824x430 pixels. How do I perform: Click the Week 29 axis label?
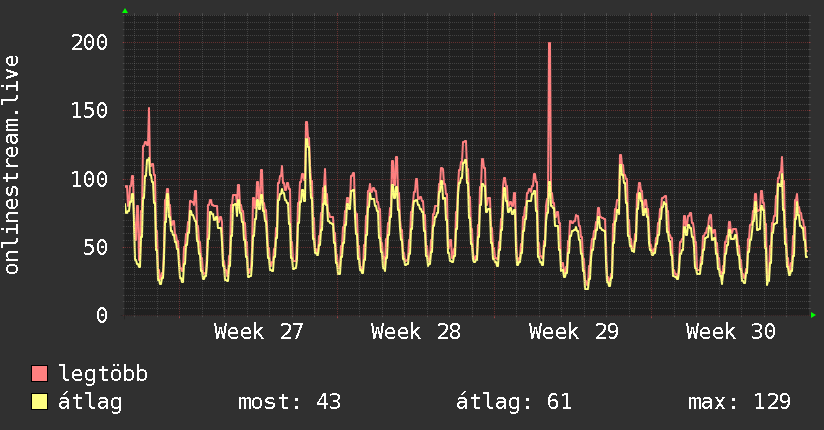point(574,332)
